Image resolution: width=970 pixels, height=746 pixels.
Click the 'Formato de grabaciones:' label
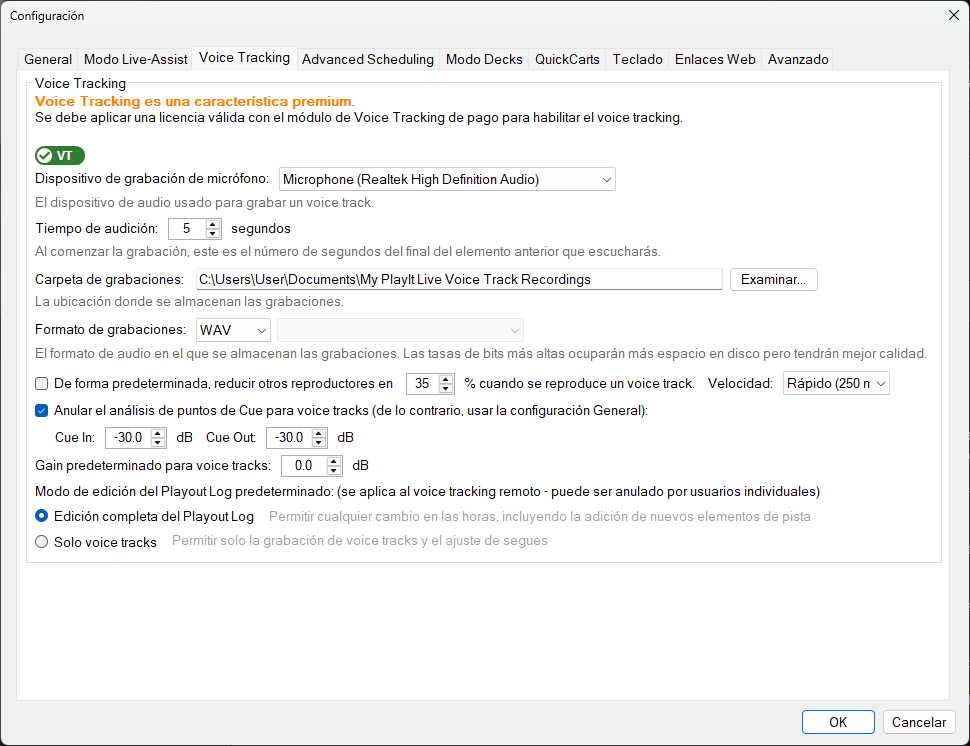[x=110, y=330]
